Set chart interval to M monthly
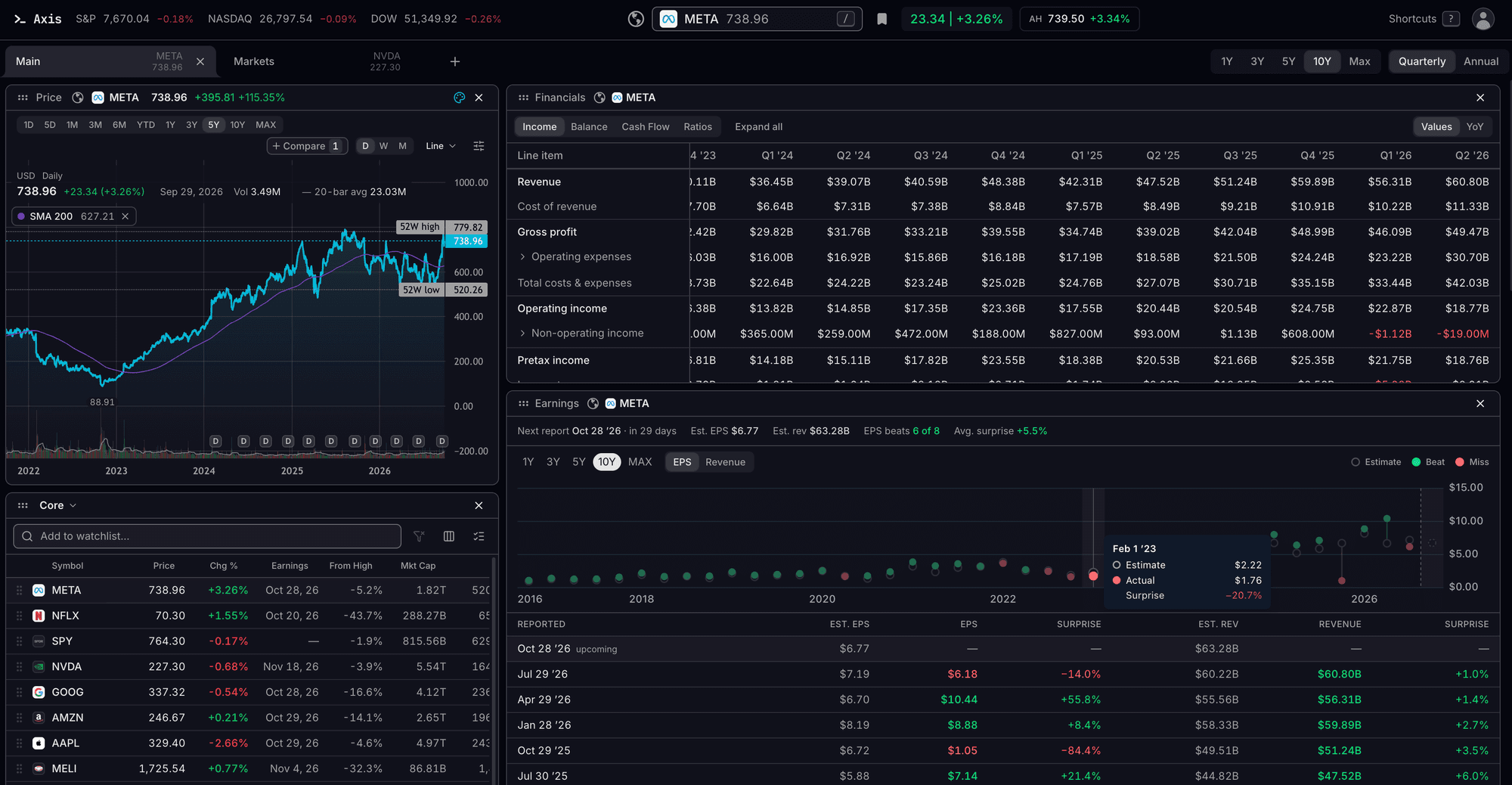The width and height of the screenshot is (1512, 785). 402,146
